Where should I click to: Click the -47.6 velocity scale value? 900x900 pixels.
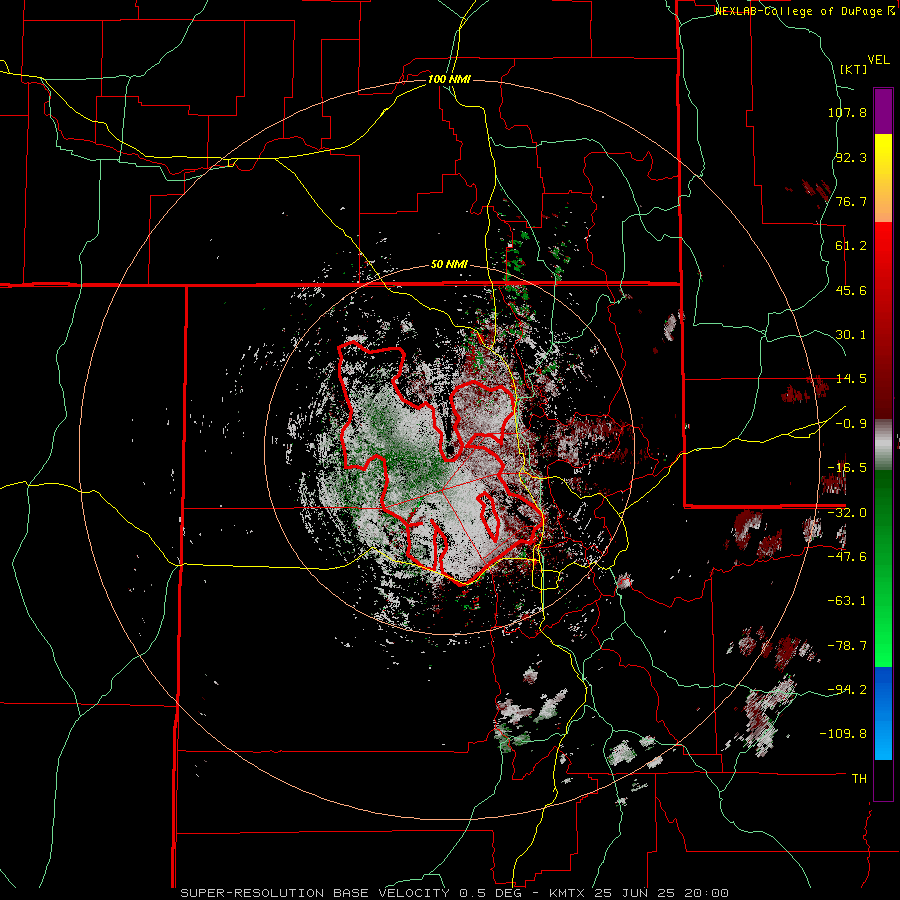click(x=847, y=557)
